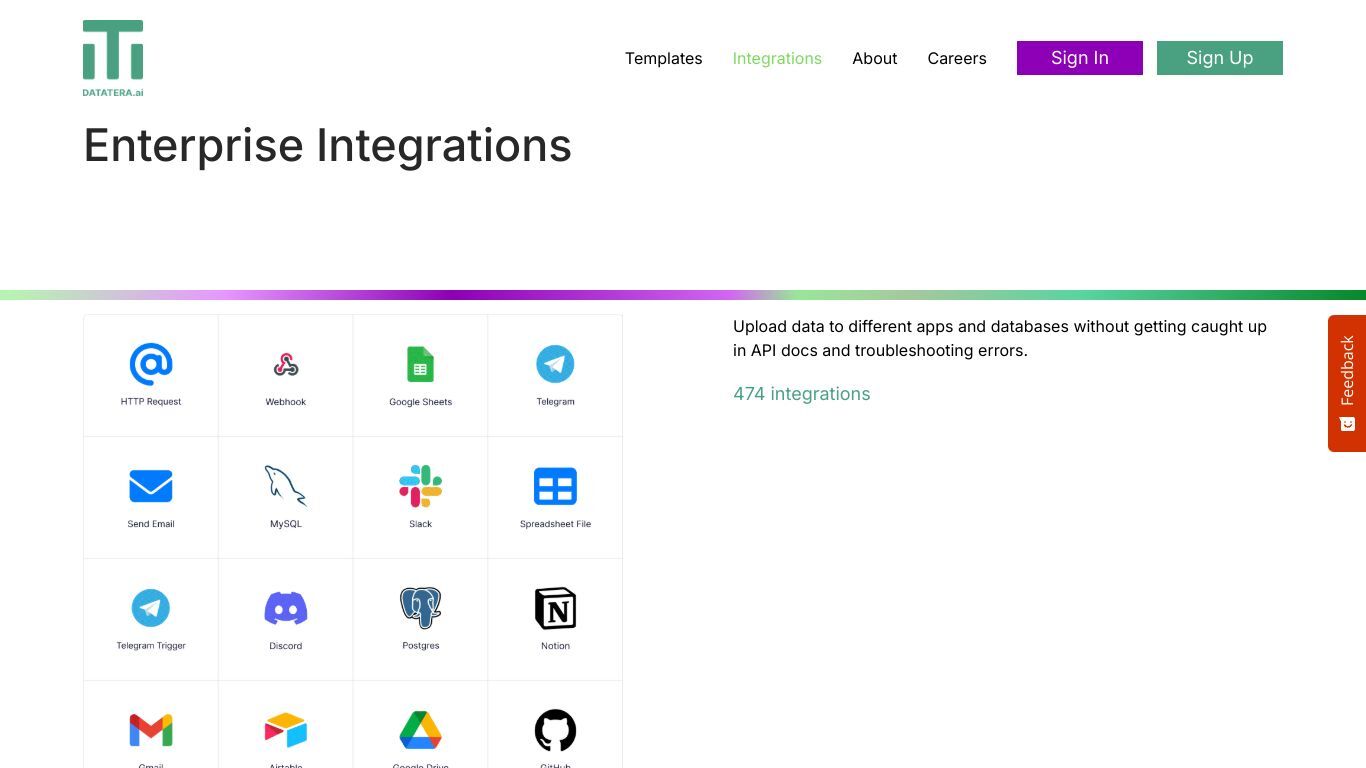
Task: Select the Webhook integration icon
Action: point(286,365)
